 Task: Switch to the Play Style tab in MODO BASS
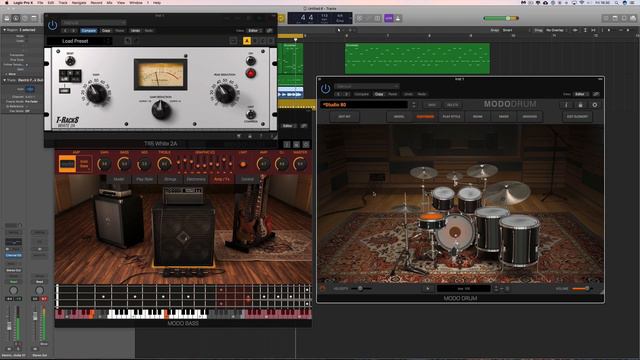[x=144, y=179]
